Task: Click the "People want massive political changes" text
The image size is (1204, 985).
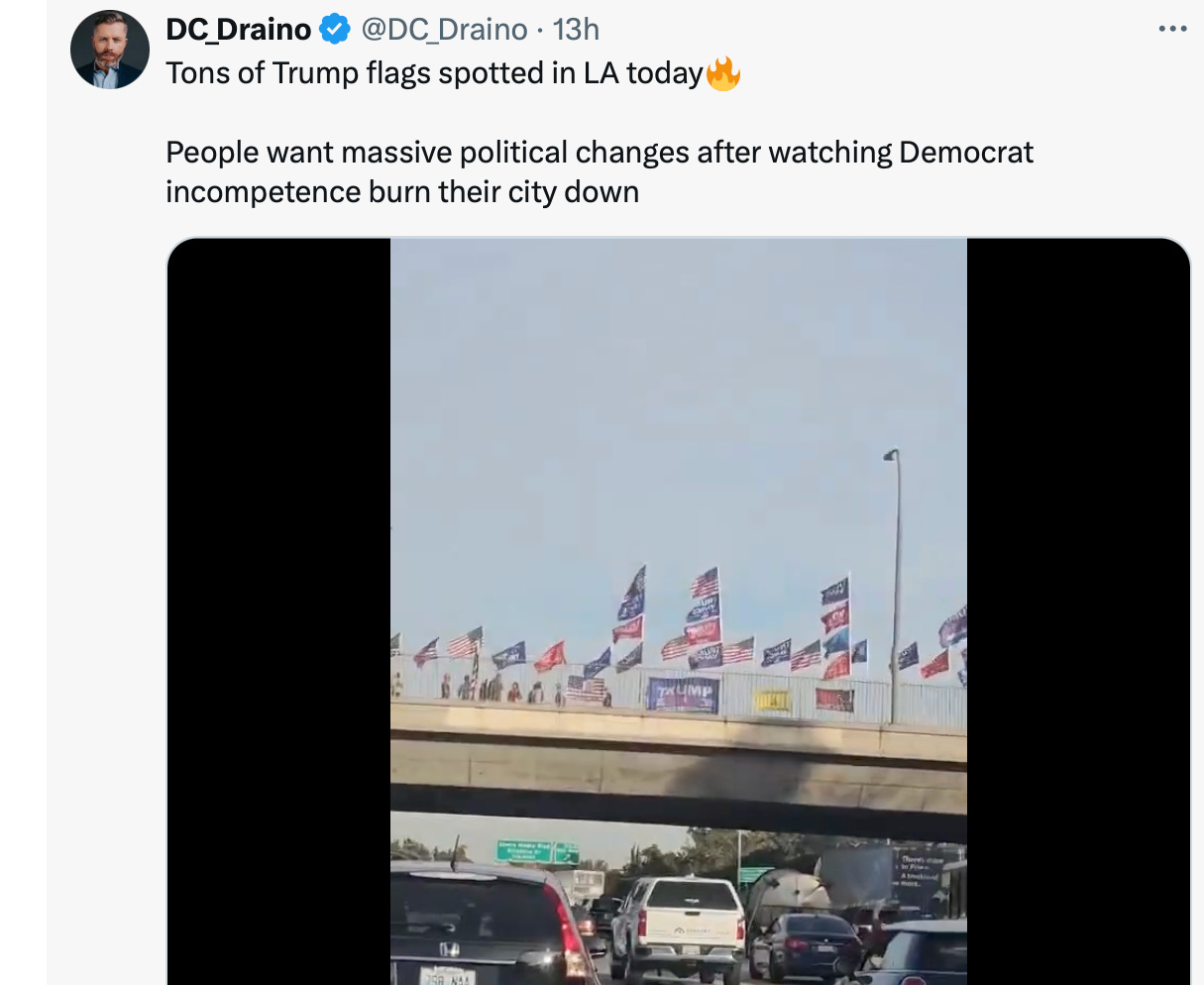Action: tap(599, 153)
